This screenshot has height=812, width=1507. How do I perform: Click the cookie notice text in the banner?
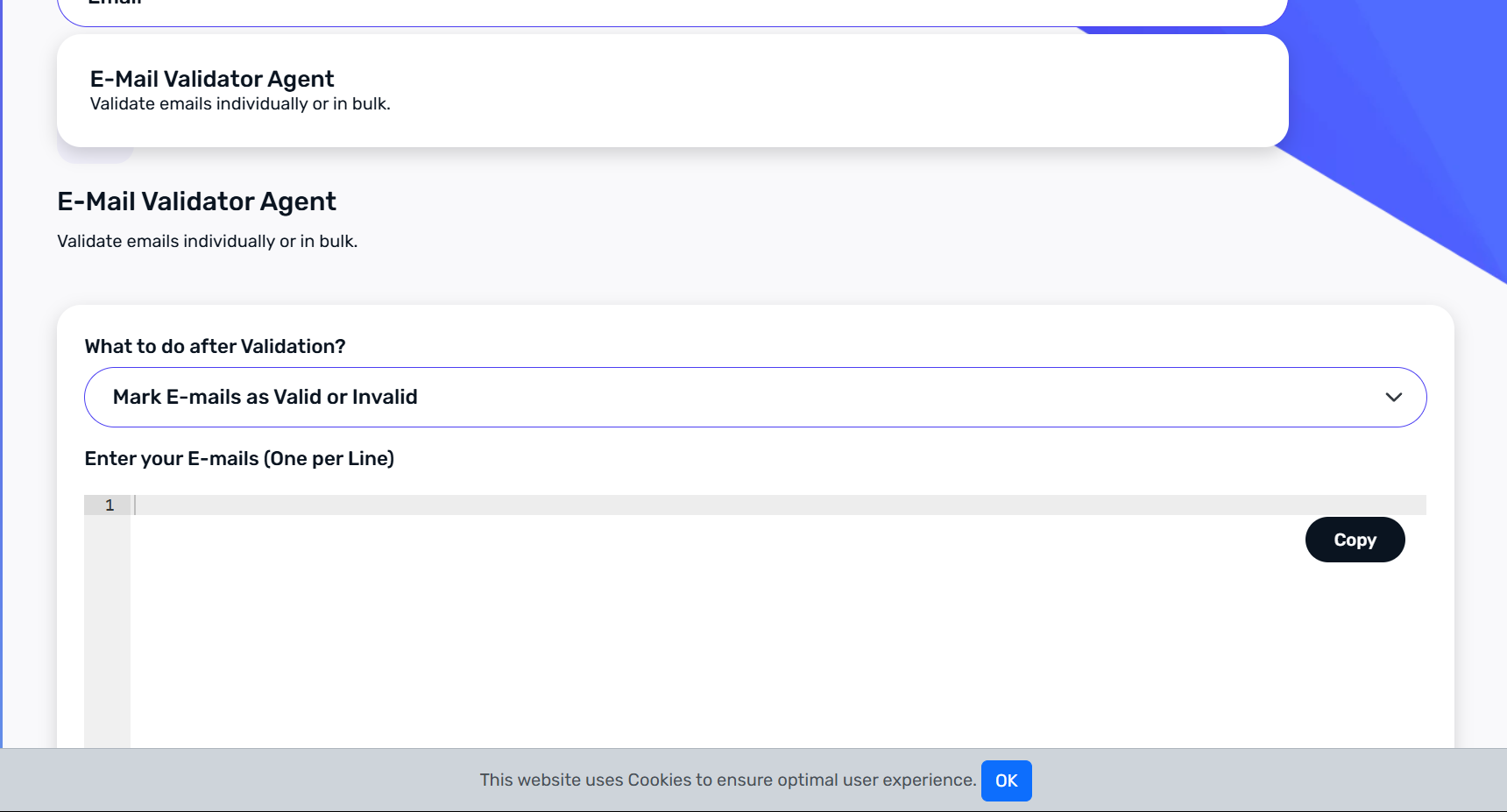pyautogui.click(x=727, y=780)
